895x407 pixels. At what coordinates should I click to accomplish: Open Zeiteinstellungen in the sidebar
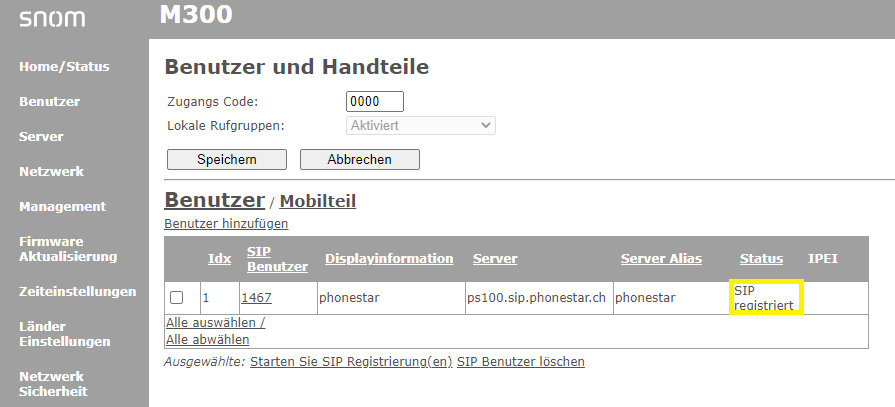78,291
